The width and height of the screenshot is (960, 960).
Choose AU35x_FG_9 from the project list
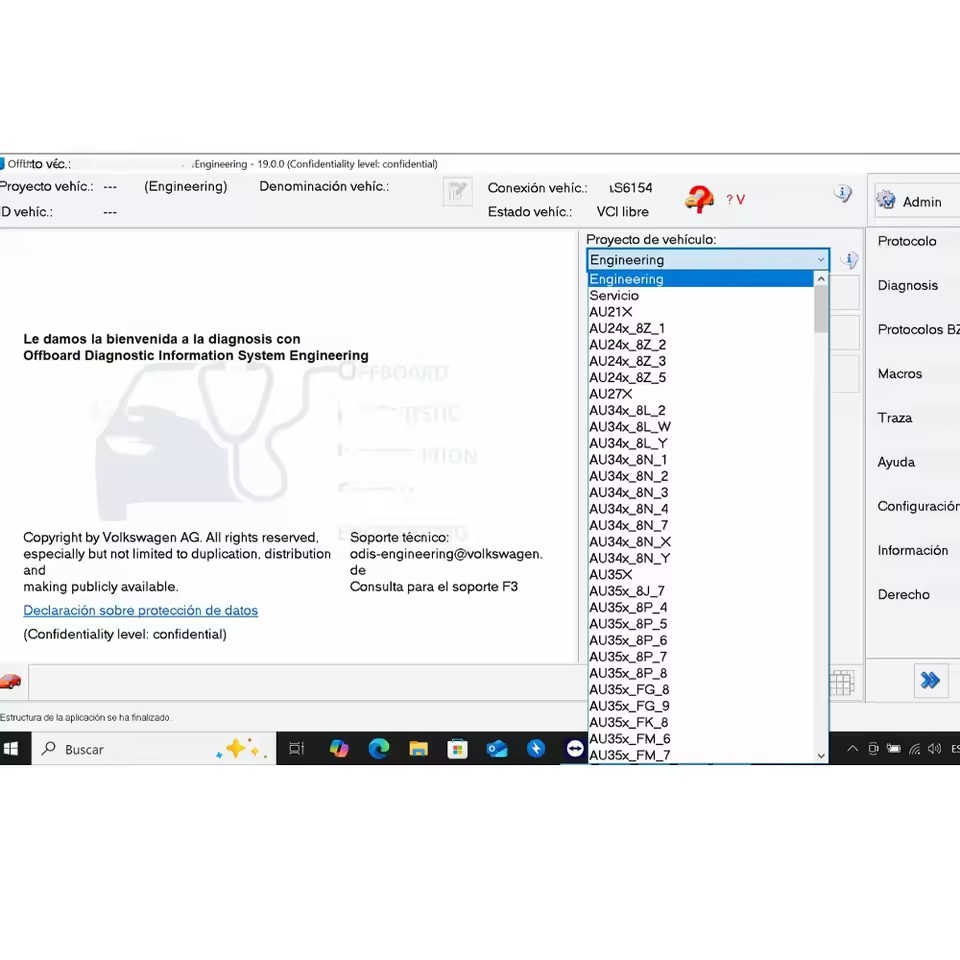700,707
